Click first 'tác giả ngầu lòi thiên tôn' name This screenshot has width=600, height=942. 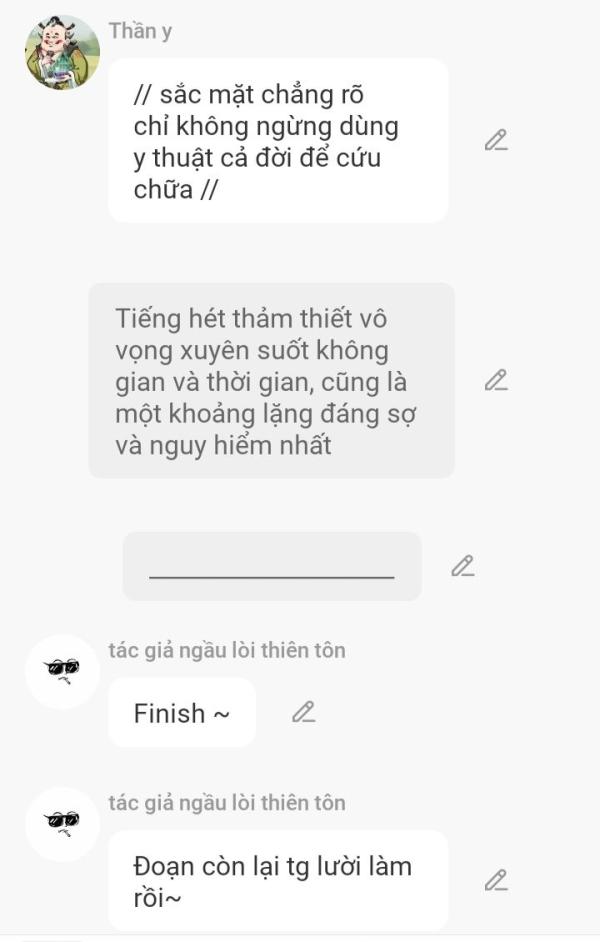(227, 650)
